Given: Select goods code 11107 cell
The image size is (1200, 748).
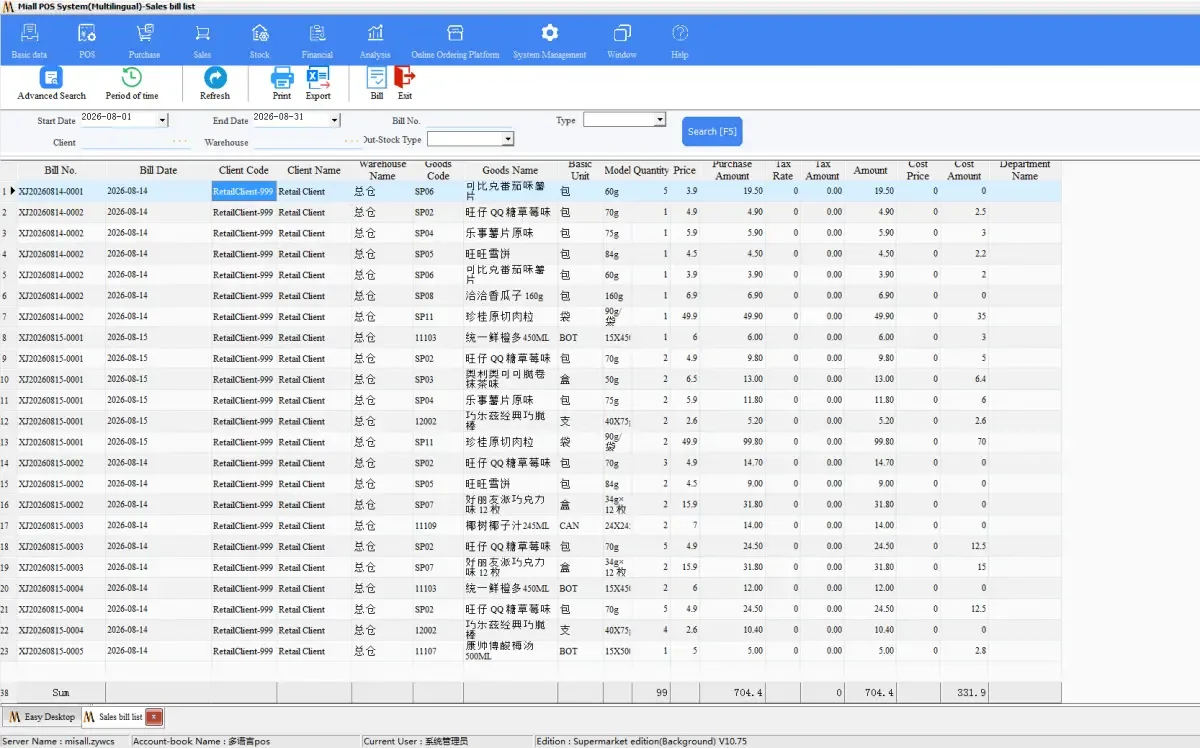Looking at the screenshot, I should (x=438, y=651).
